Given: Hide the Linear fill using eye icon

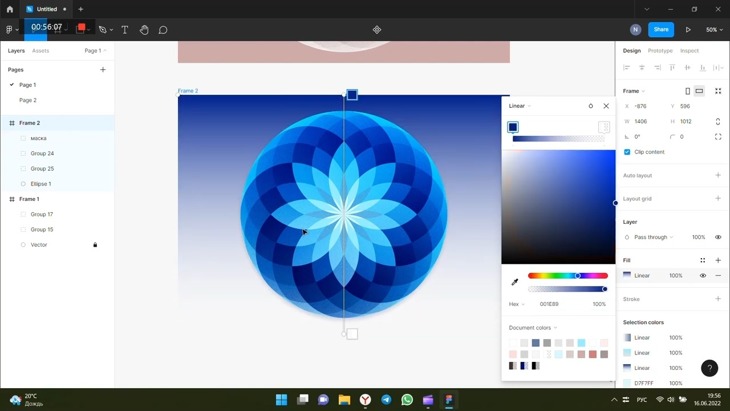Looking at the screenshot, I should (x=703, y=275).
